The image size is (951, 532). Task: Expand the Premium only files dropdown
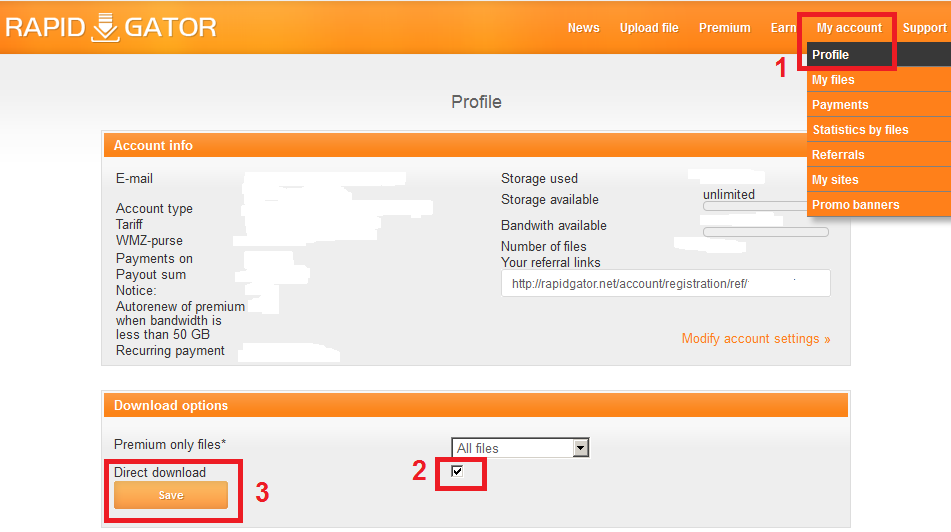tap(520, 448)
